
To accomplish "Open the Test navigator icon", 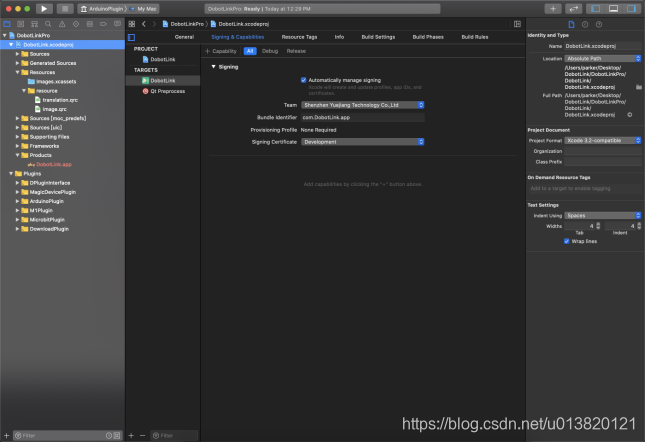I will click(x=76, y=24).
